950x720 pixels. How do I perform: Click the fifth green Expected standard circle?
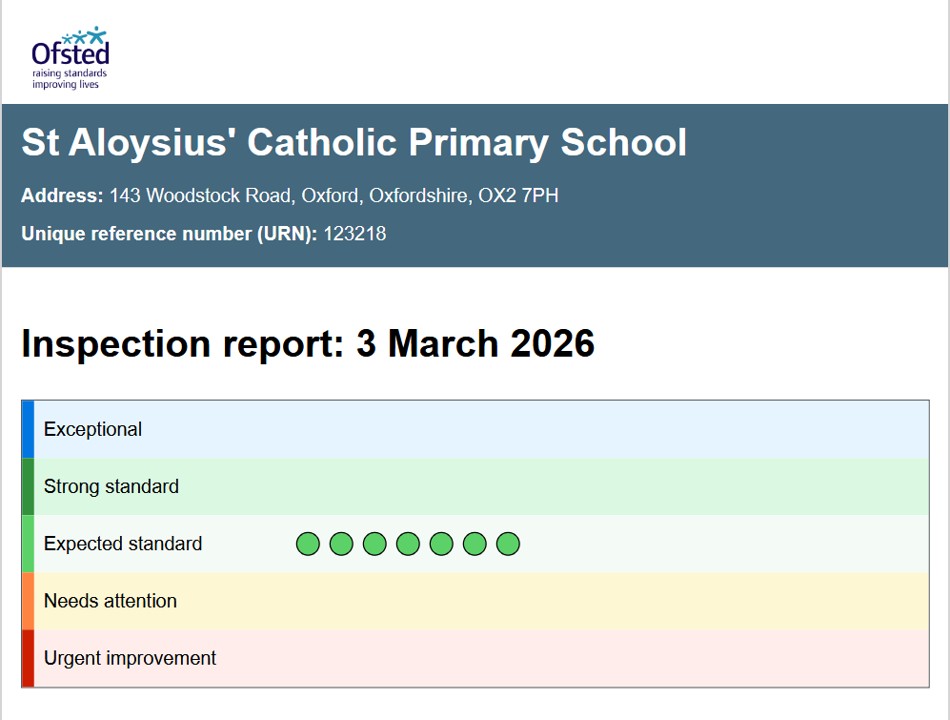pyautogui.click(x=441, y=544)
